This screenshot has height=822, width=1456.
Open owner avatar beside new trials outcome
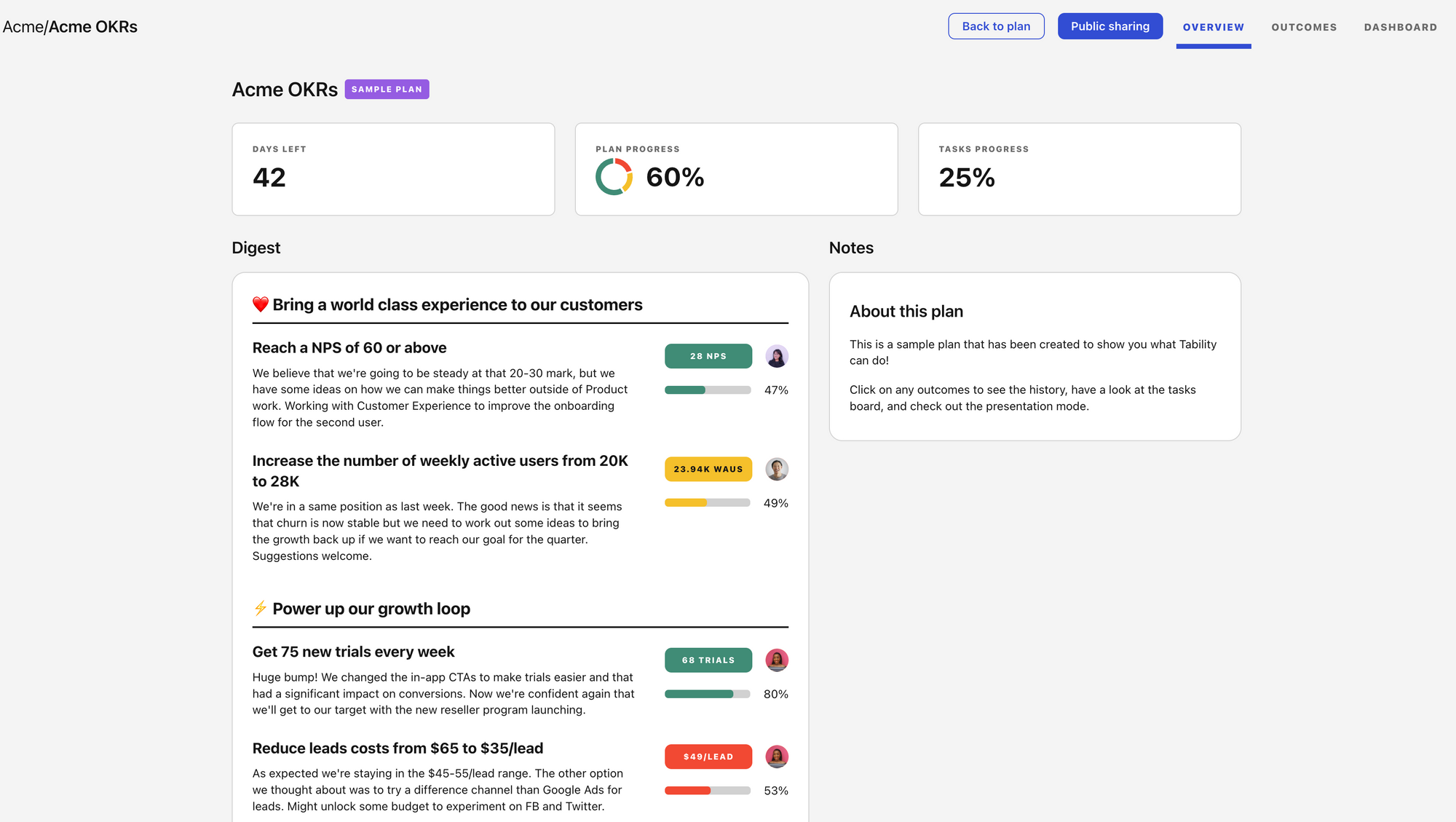(777, 660)
